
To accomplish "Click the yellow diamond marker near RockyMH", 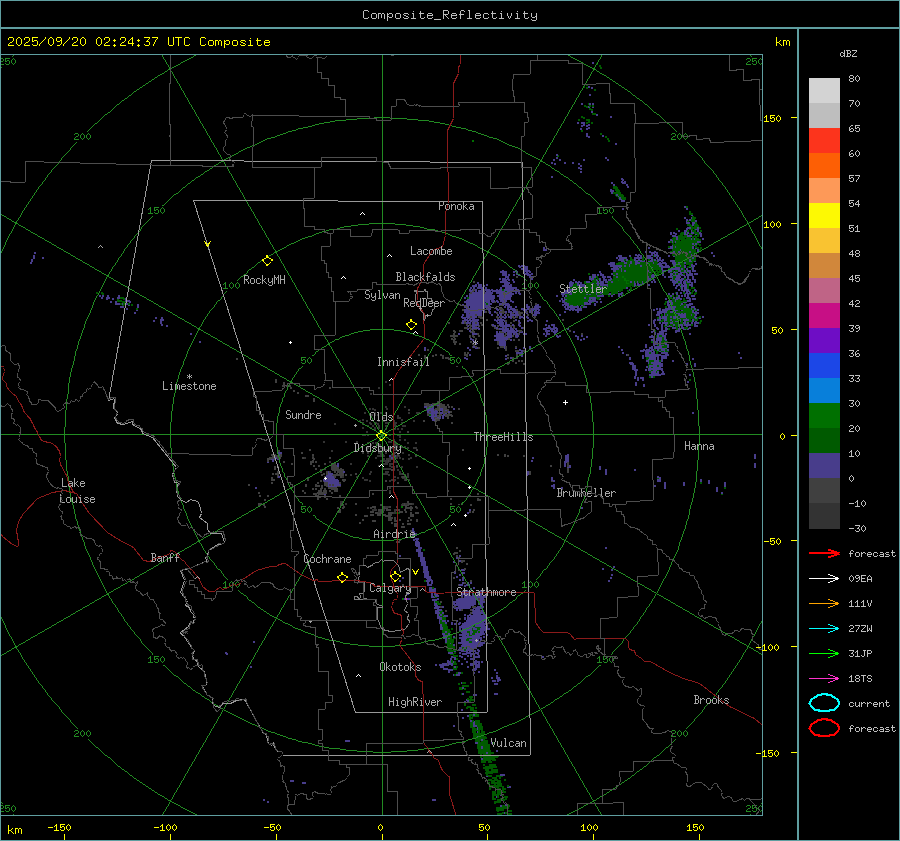I will (x=267, y=260).
